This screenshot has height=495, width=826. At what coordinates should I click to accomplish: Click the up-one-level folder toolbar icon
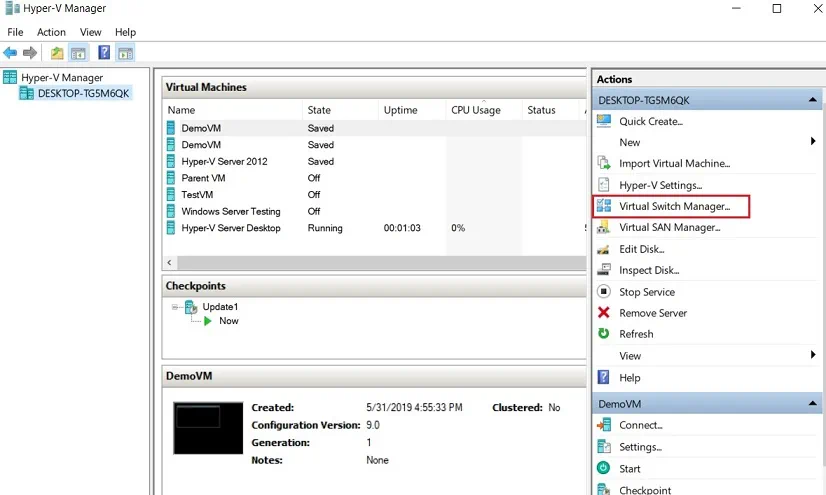click(57, 53)
